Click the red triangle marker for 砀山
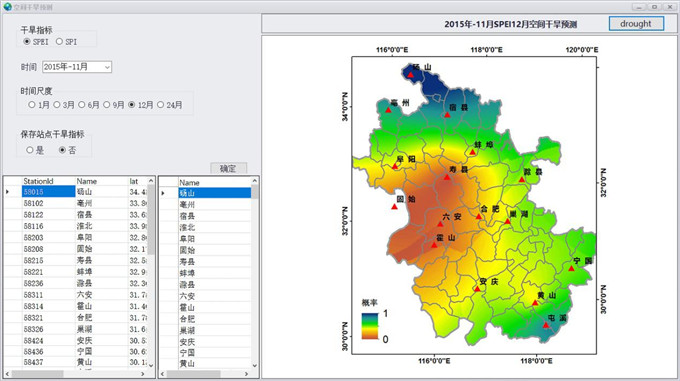 click(x=410, y=75)
